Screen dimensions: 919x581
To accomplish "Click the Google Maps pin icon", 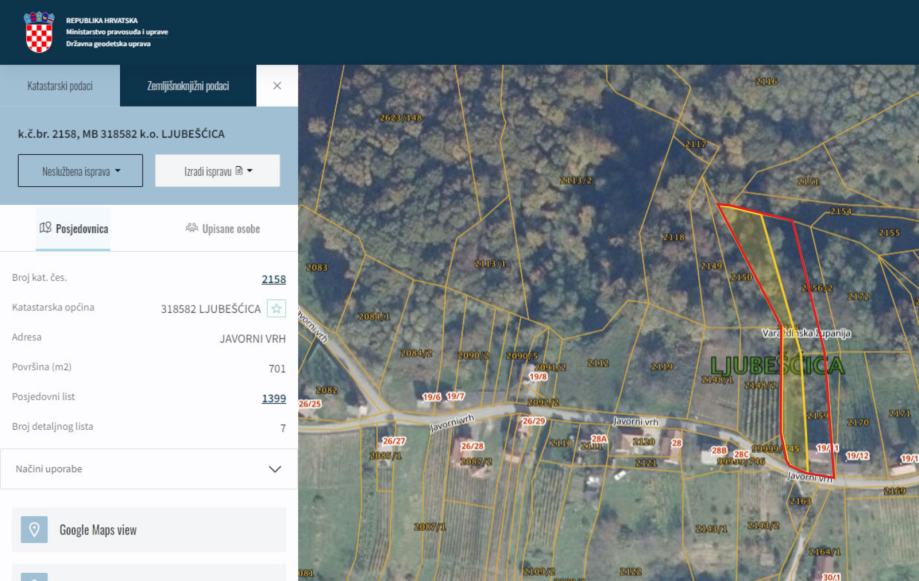I will click(x=34, y=530).
